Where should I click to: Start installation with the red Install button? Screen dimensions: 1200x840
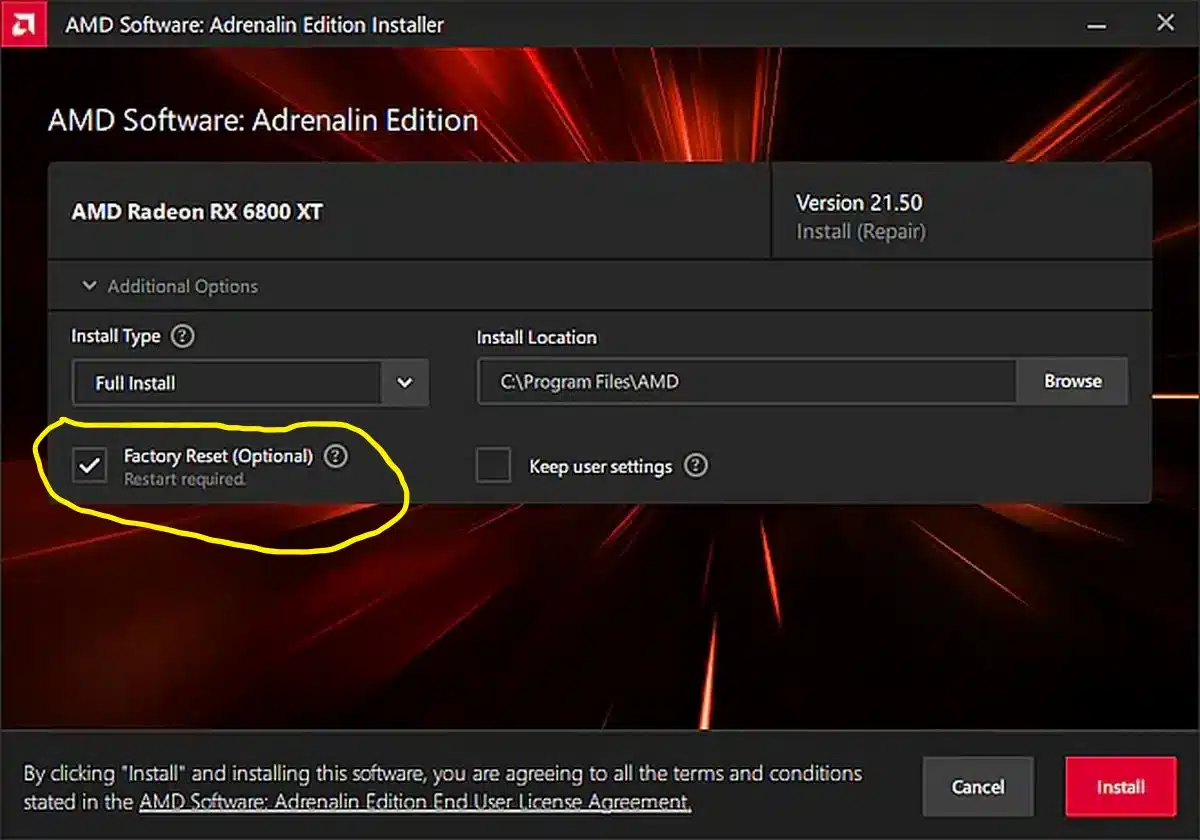pos(1120,787)
